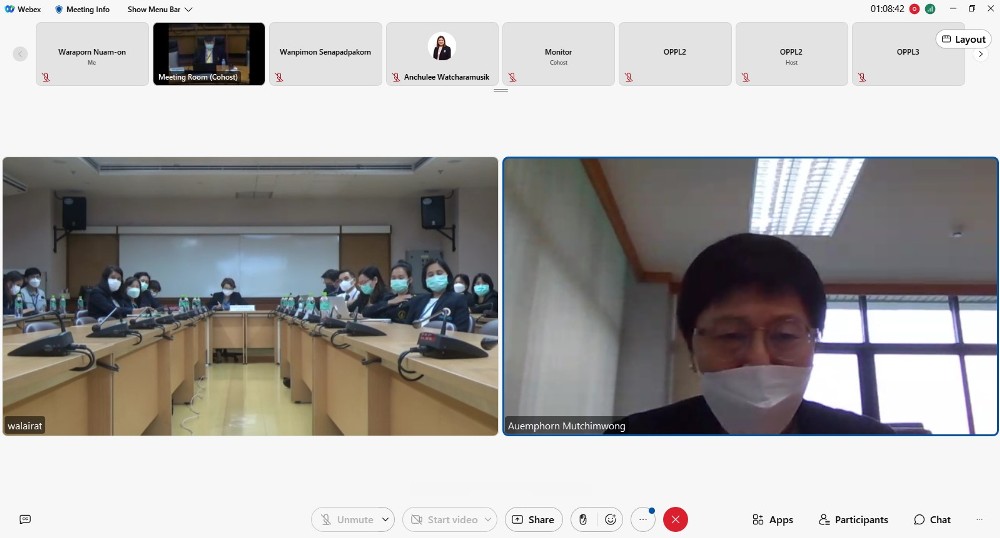Unmute the microphone
Image resolution: width=1000 pixels, height=538 pixels.
click(346, 520)
